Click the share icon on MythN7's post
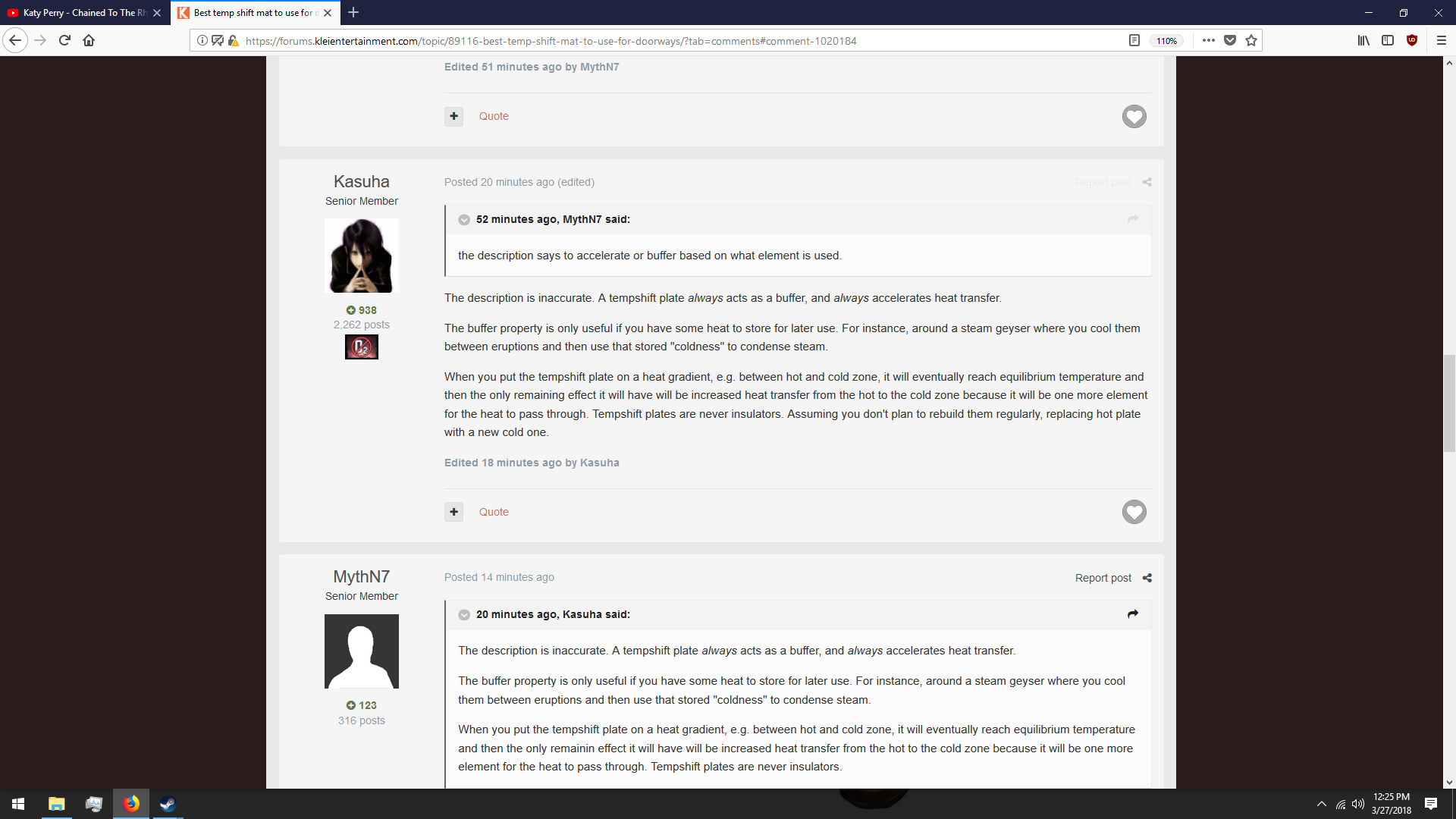The height and width of the screenshot is (819, 1456). point(1147,578)
